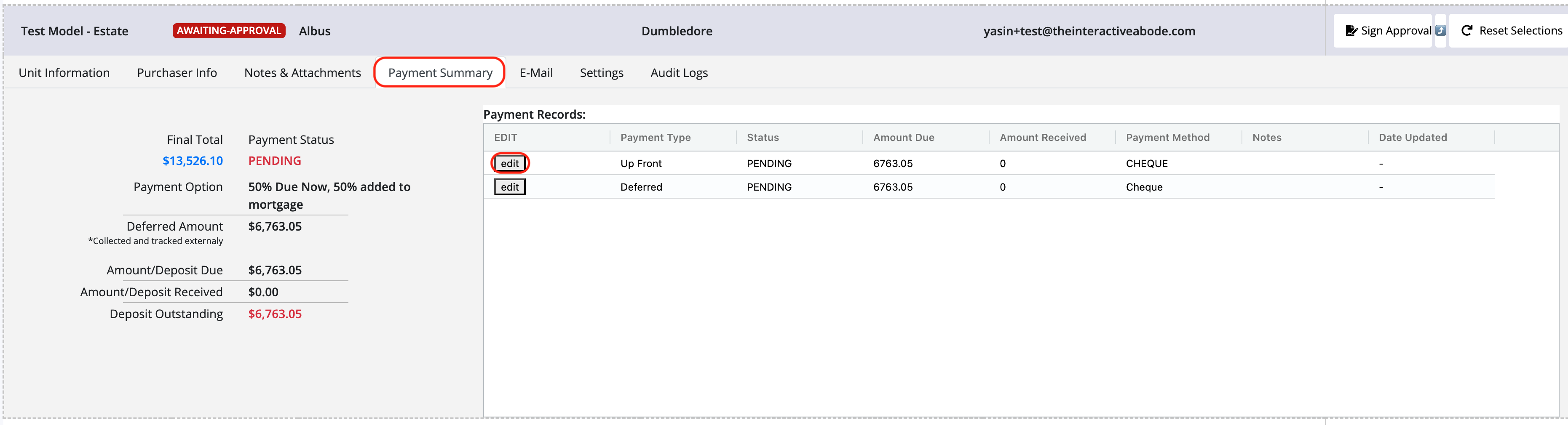Click the 'Payment Records:' heading
Viewport: 1568px width, 425px height.
[535, 114]
